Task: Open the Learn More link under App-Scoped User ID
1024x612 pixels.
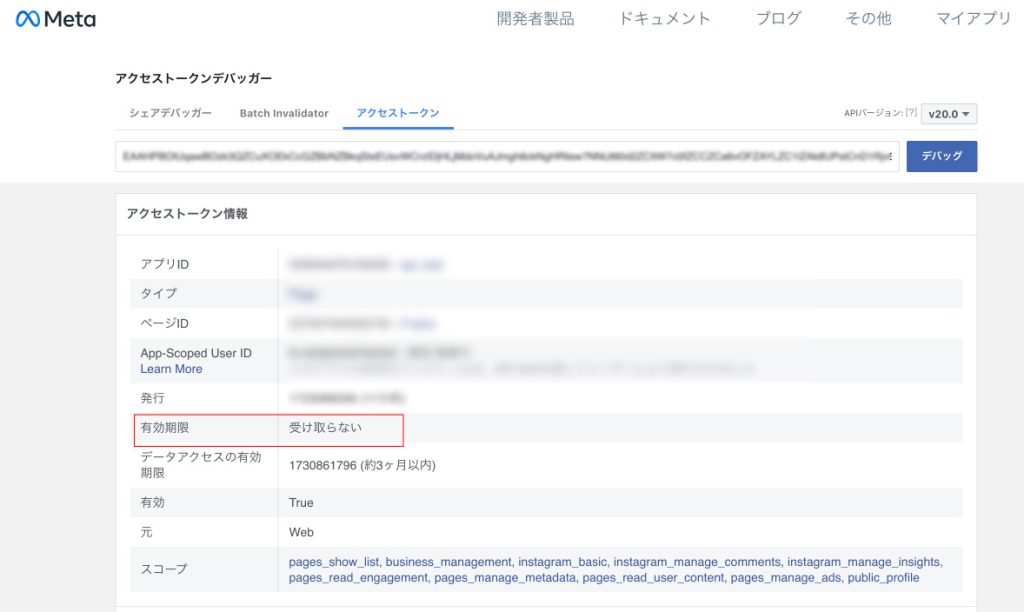Action: [x=171, y=369]
